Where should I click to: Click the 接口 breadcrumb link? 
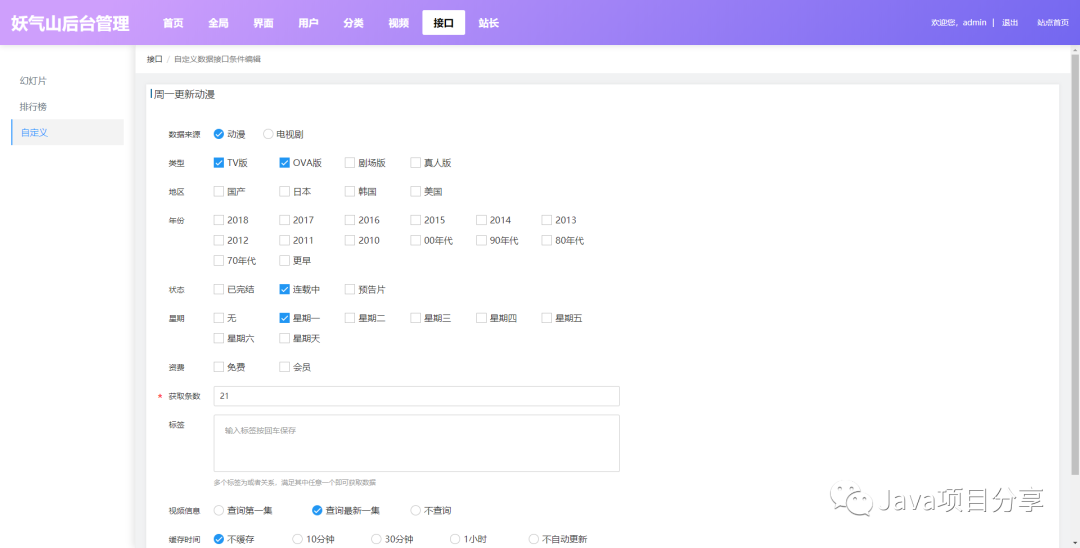(154, 59)
